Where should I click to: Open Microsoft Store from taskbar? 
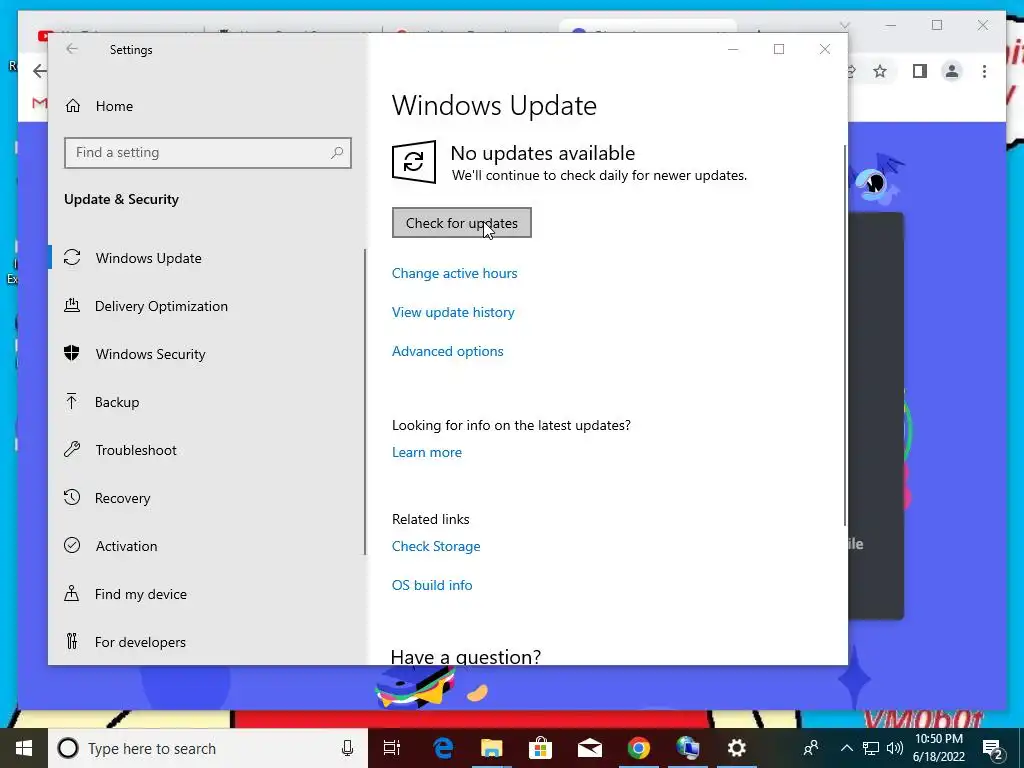[541, 748]
